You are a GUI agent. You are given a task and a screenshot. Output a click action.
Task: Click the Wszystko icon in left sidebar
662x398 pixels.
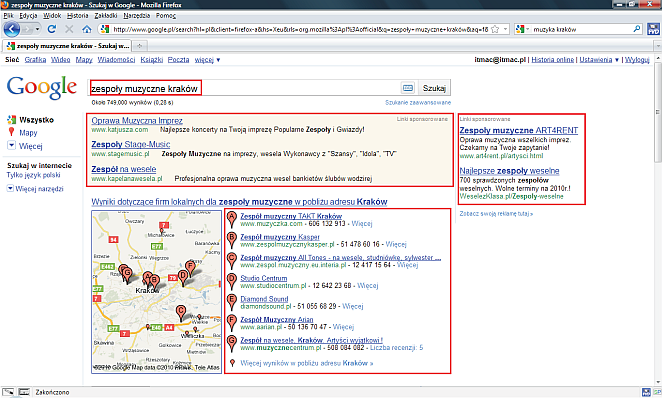pos(11,120)
